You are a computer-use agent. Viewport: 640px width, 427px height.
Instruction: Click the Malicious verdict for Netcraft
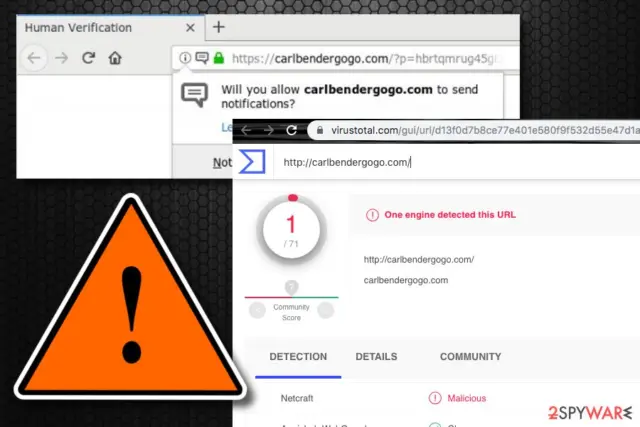(467, 398)
